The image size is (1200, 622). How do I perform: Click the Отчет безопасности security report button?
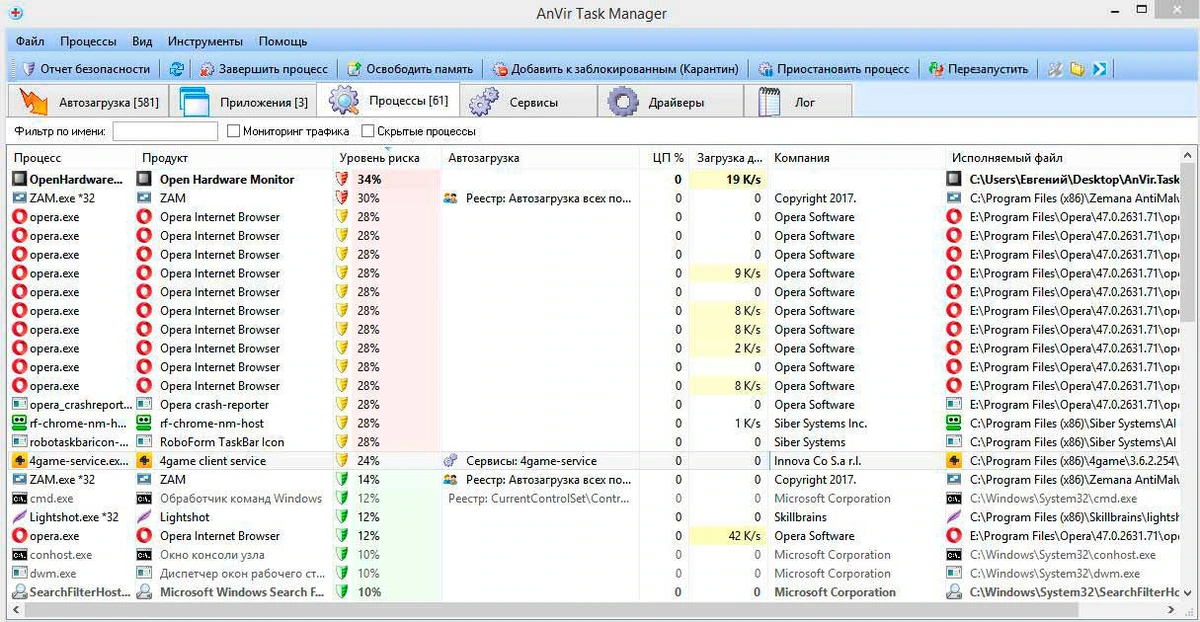(x=85, y=69)
